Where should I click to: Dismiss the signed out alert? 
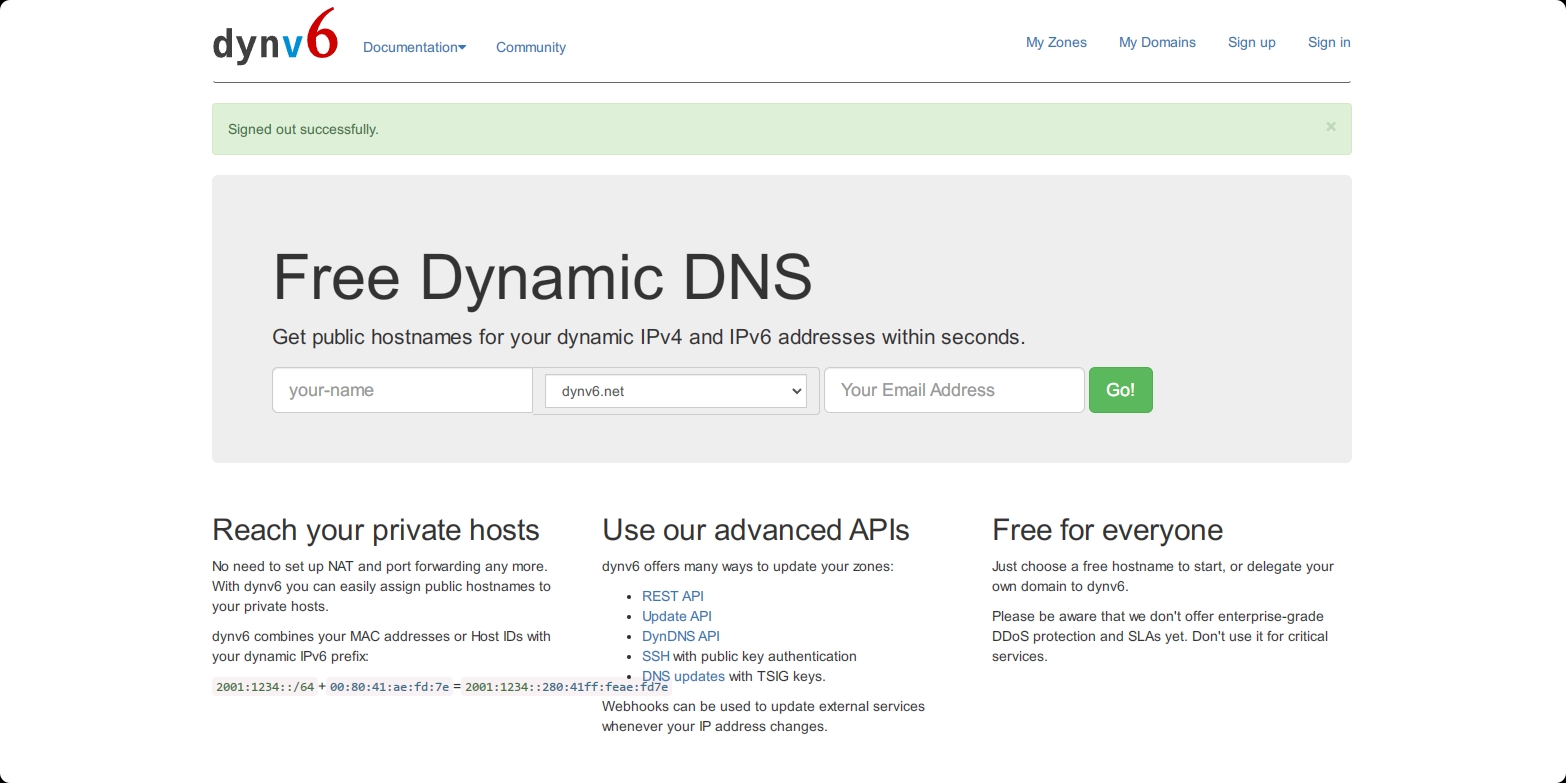pos(1331,127)
